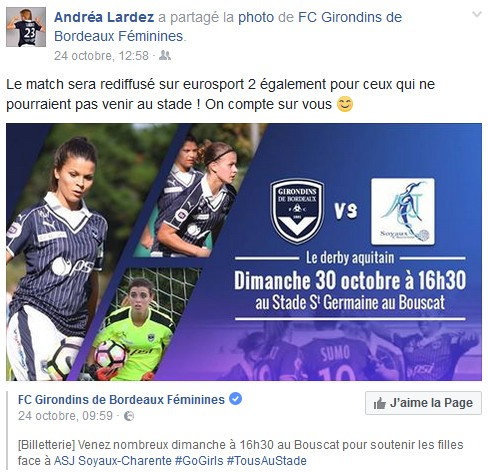The height and width of the screenshot is (472, 488).
Task: Open the '24 octobre, 12:58' timestamp
Action: [101, 56]
